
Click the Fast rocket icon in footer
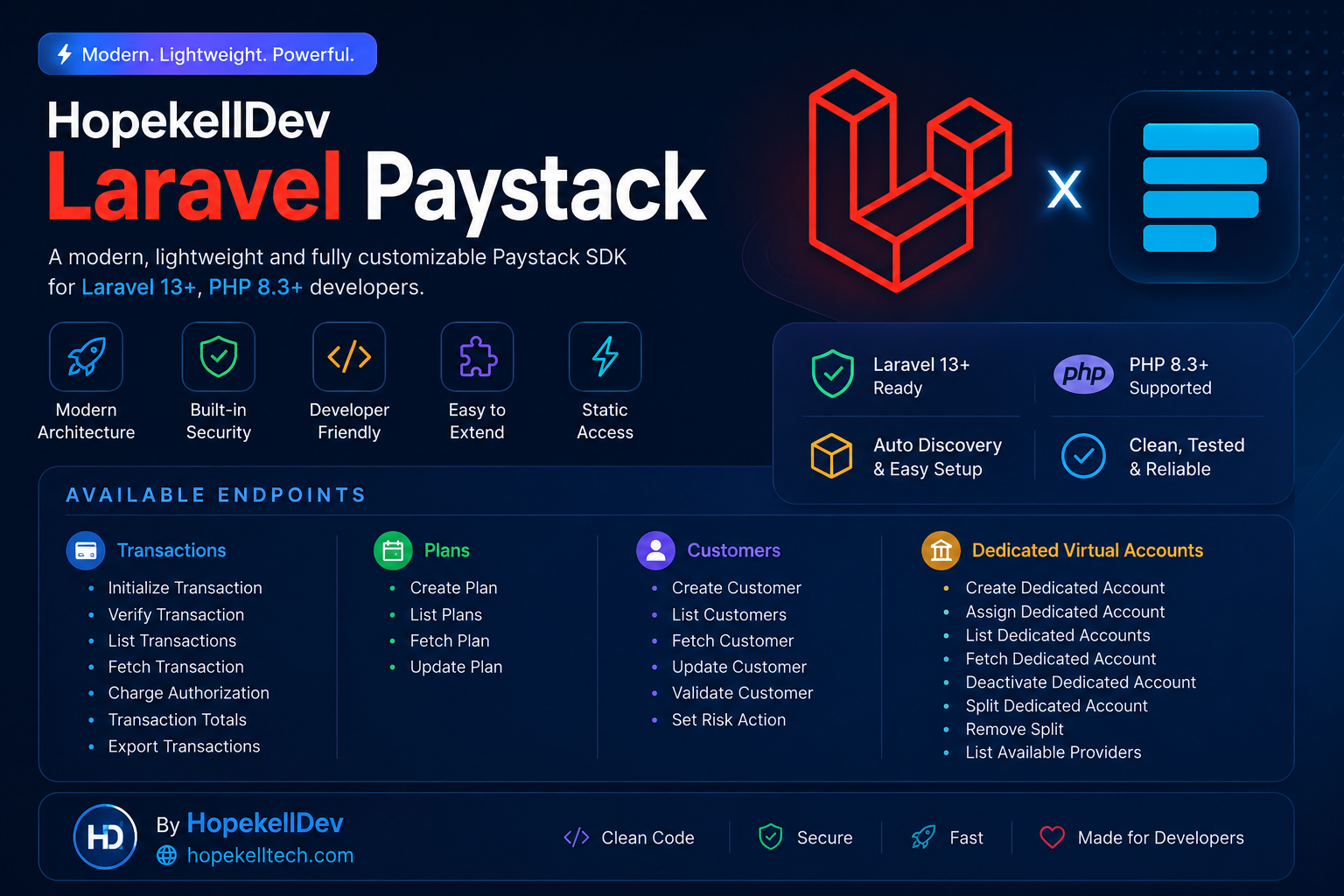coord(924,837)
